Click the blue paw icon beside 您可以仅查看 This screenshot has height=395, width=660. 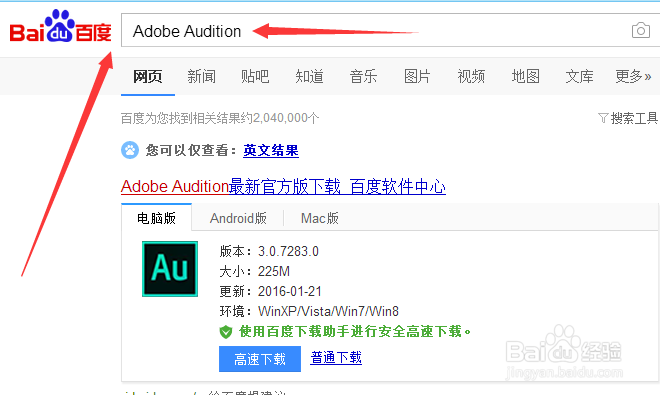coord(130,150)
